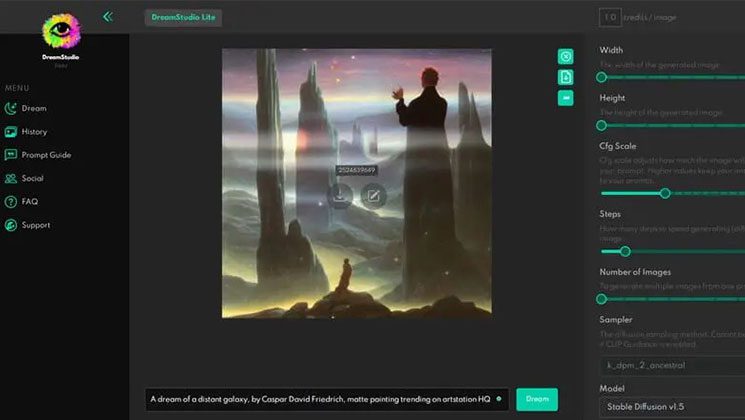Image resolution: width=745 pixels, height=420 pixels.
Task: Click the green Dream button
Action: 537,399
